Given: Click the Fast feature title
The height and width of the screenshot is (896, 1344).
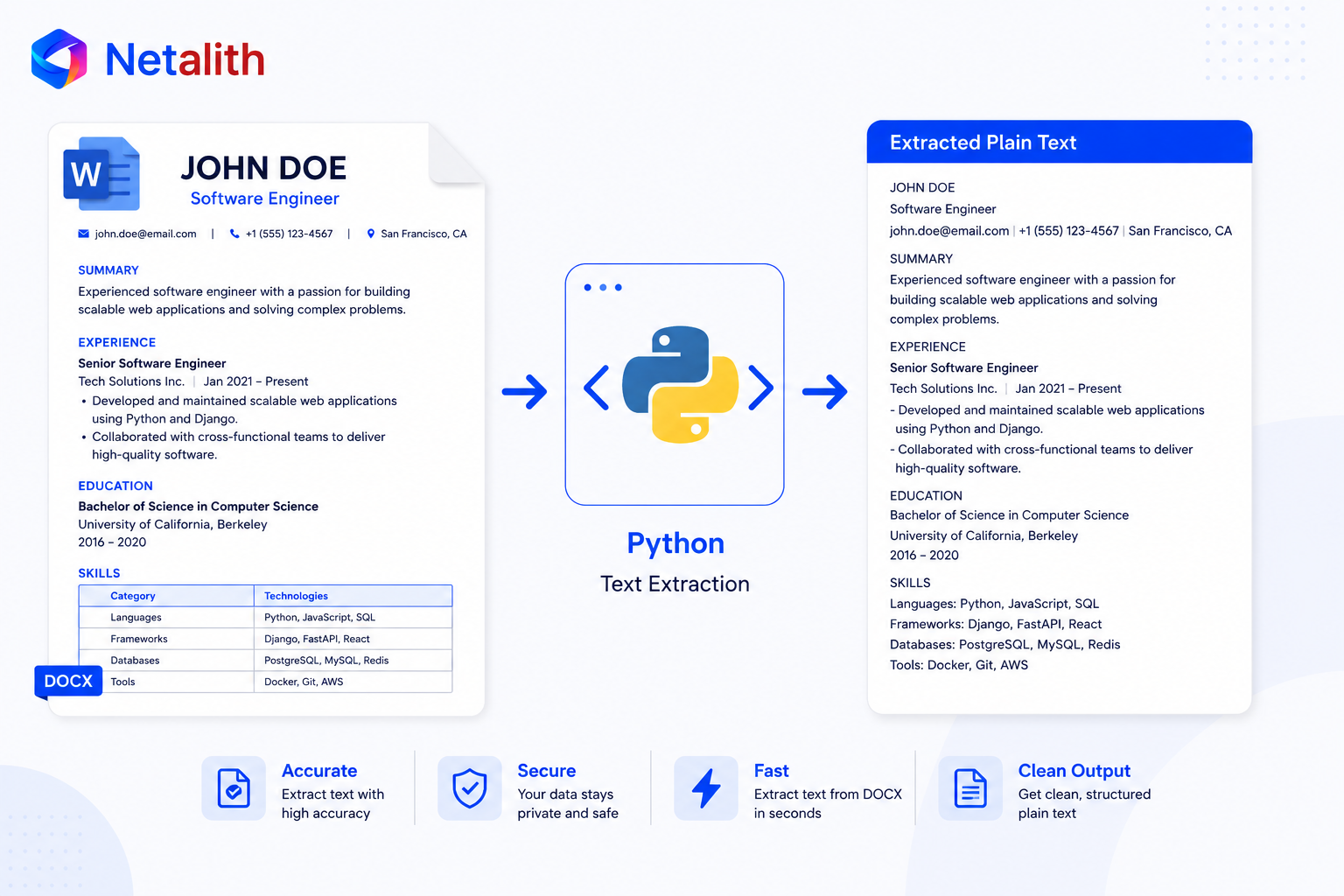Looking at the screenshot, I should [x=772, y=771].
